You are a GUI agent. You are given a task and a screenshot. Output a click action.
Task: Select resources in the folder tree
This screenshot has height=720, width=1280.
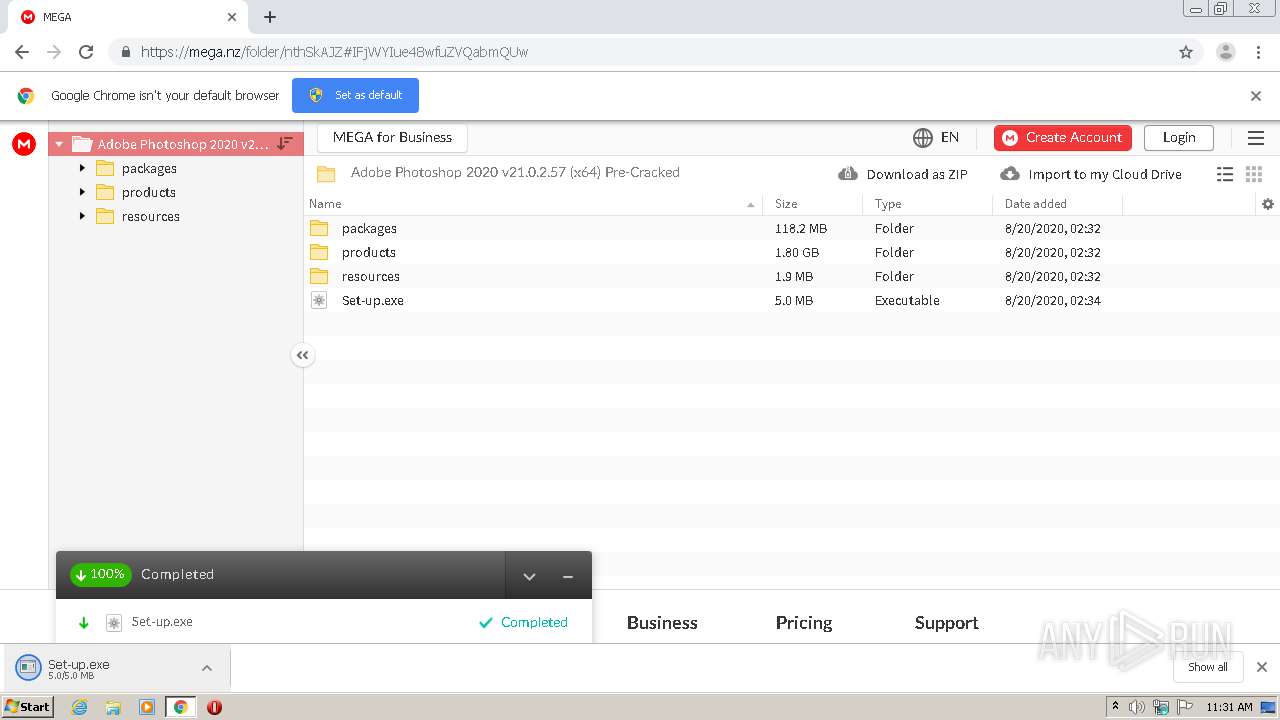[150, 216]
